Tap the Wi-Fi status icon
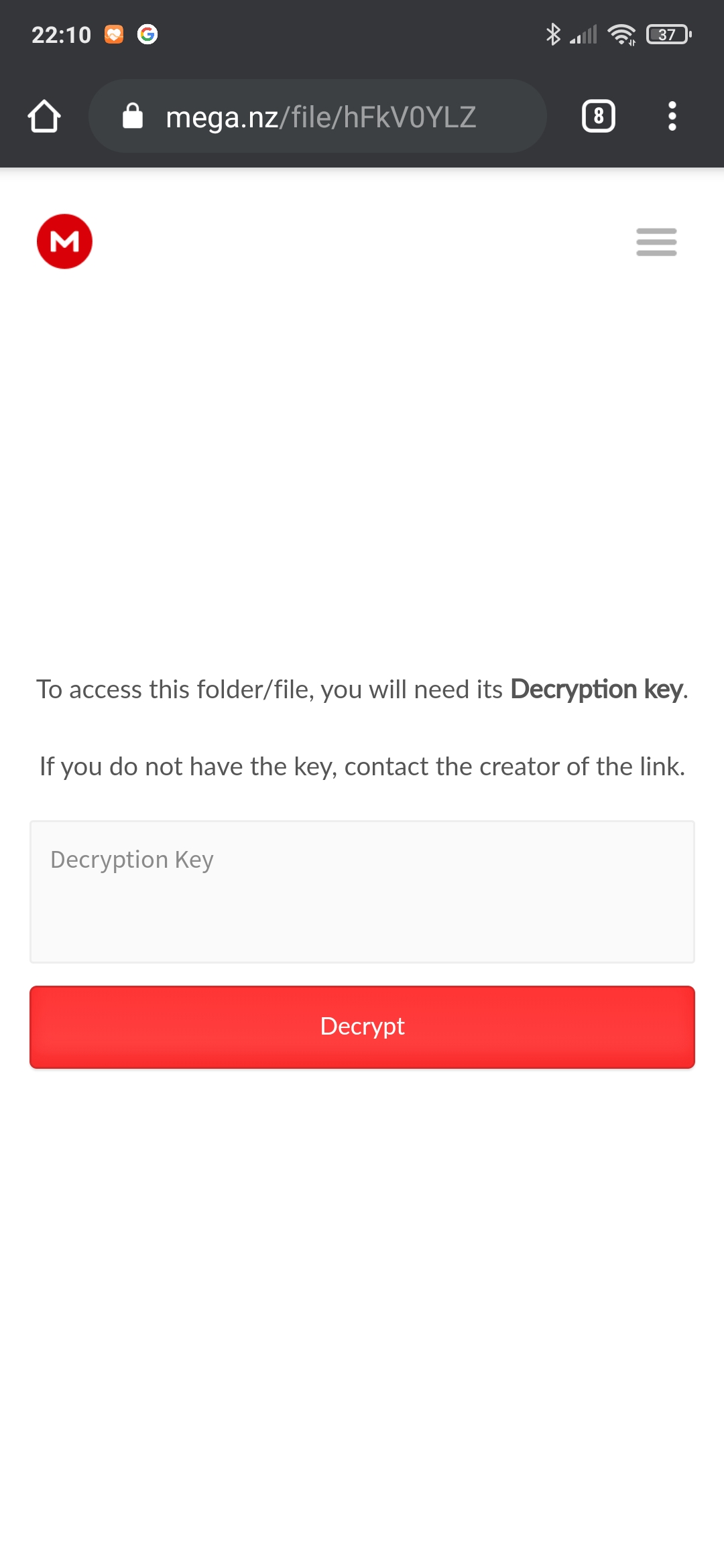Image resolution: width=724 pixels, height=1568 pixels. point(622,34)
